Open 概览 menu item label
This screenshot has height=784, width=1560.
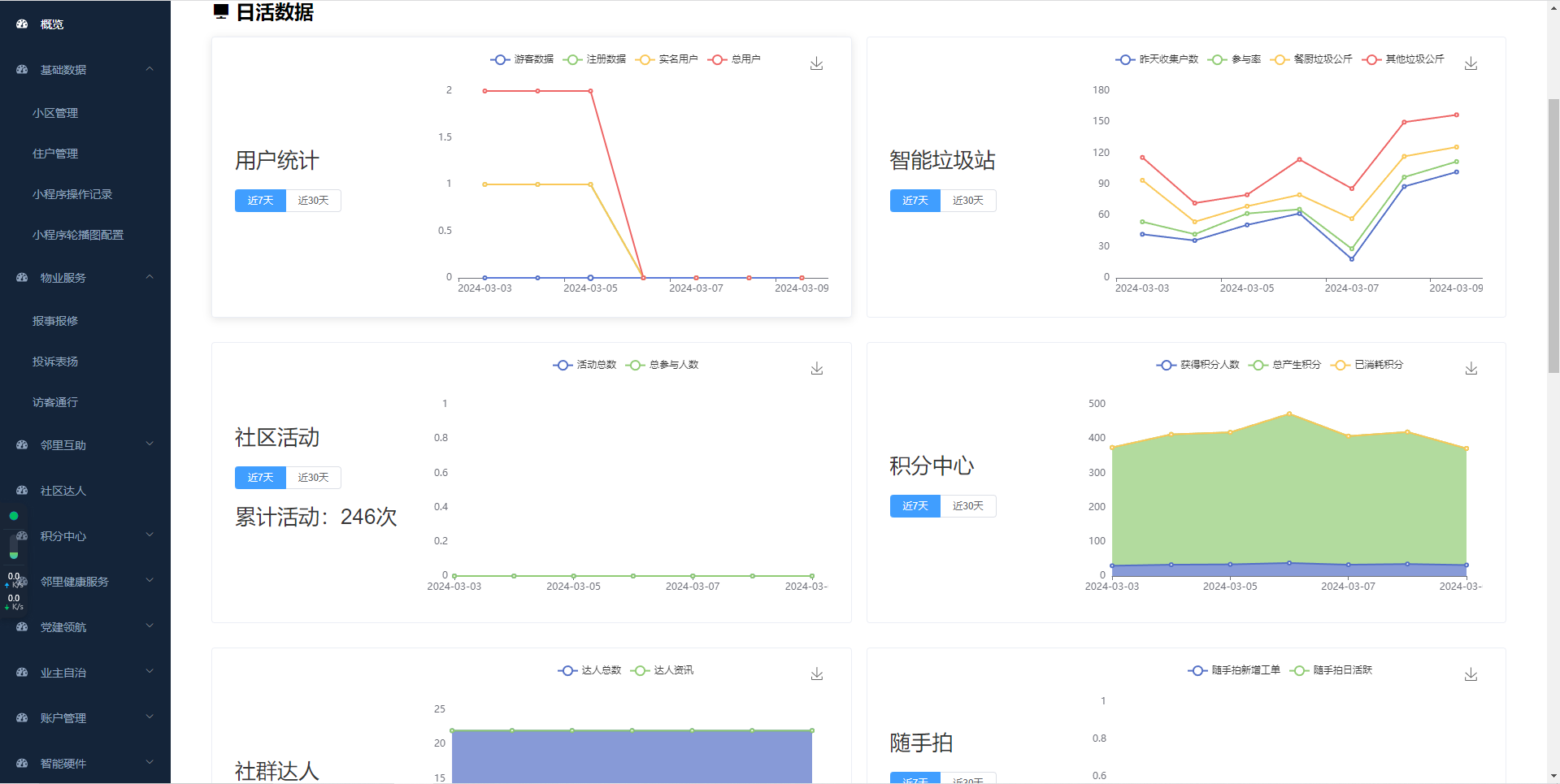pyautogui.click(x=52, y=24)
